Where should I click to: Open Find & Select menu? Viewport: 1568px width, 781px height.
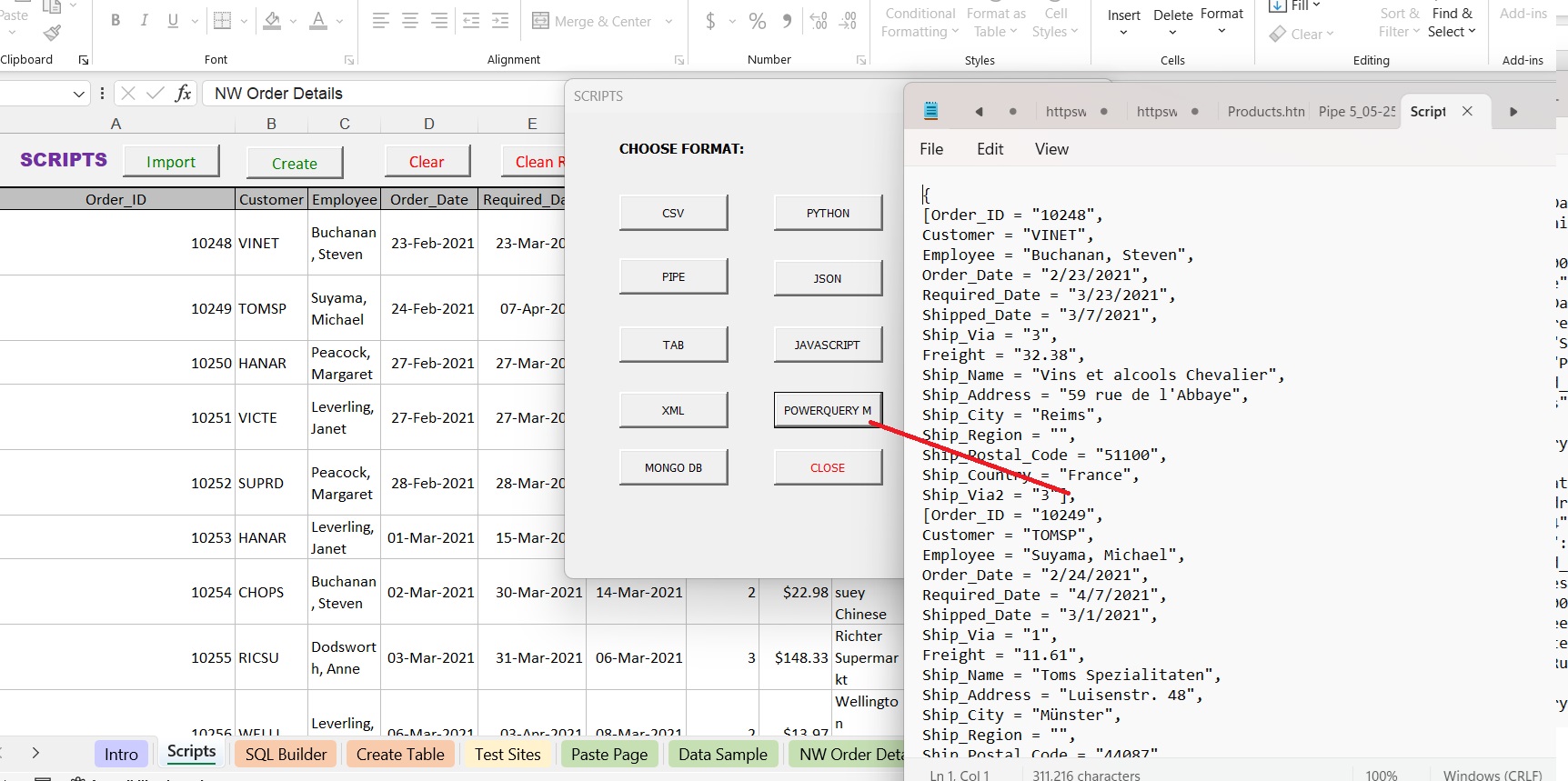[1452, 23]
